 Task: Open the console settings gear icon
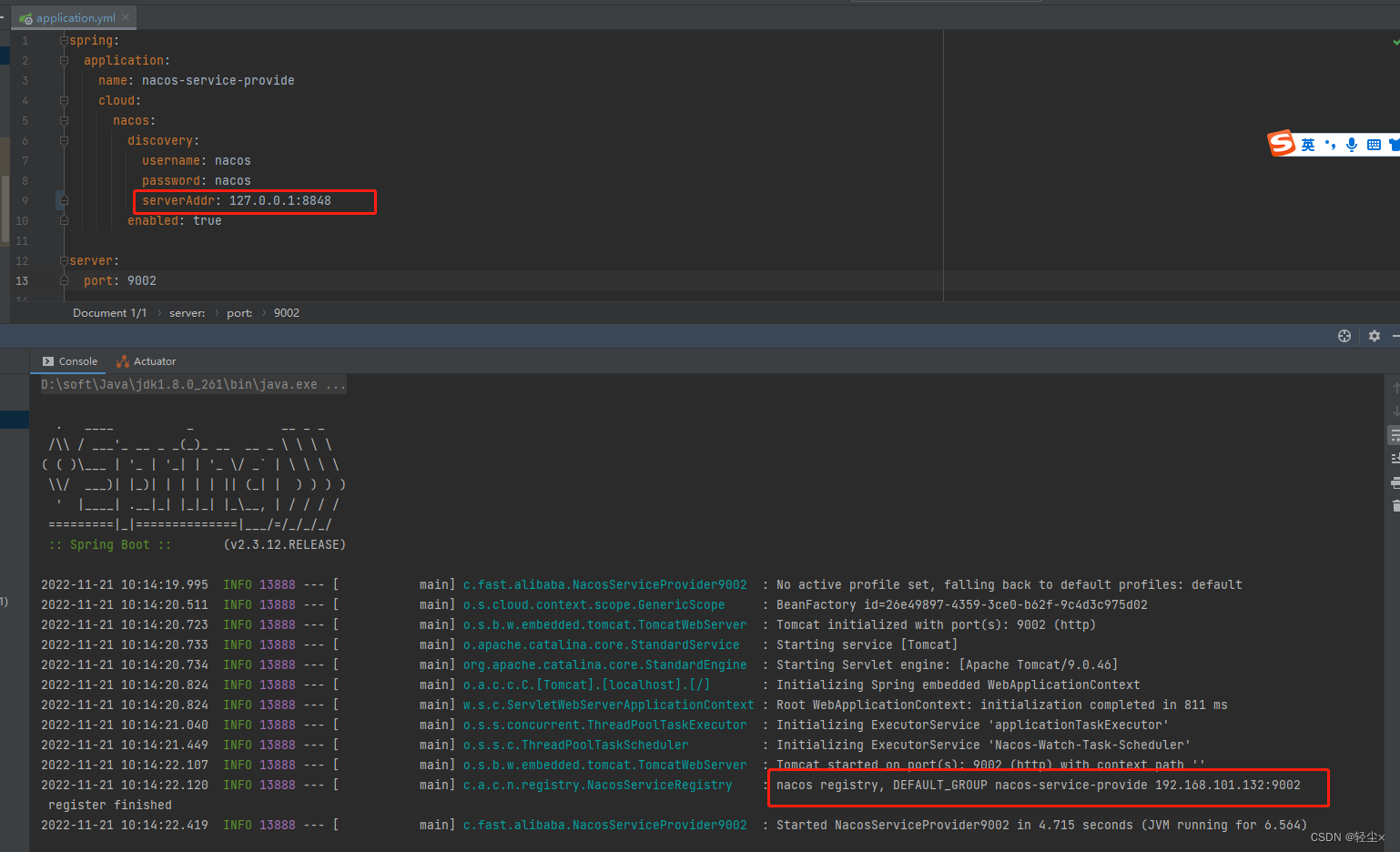click(1375, 336)
